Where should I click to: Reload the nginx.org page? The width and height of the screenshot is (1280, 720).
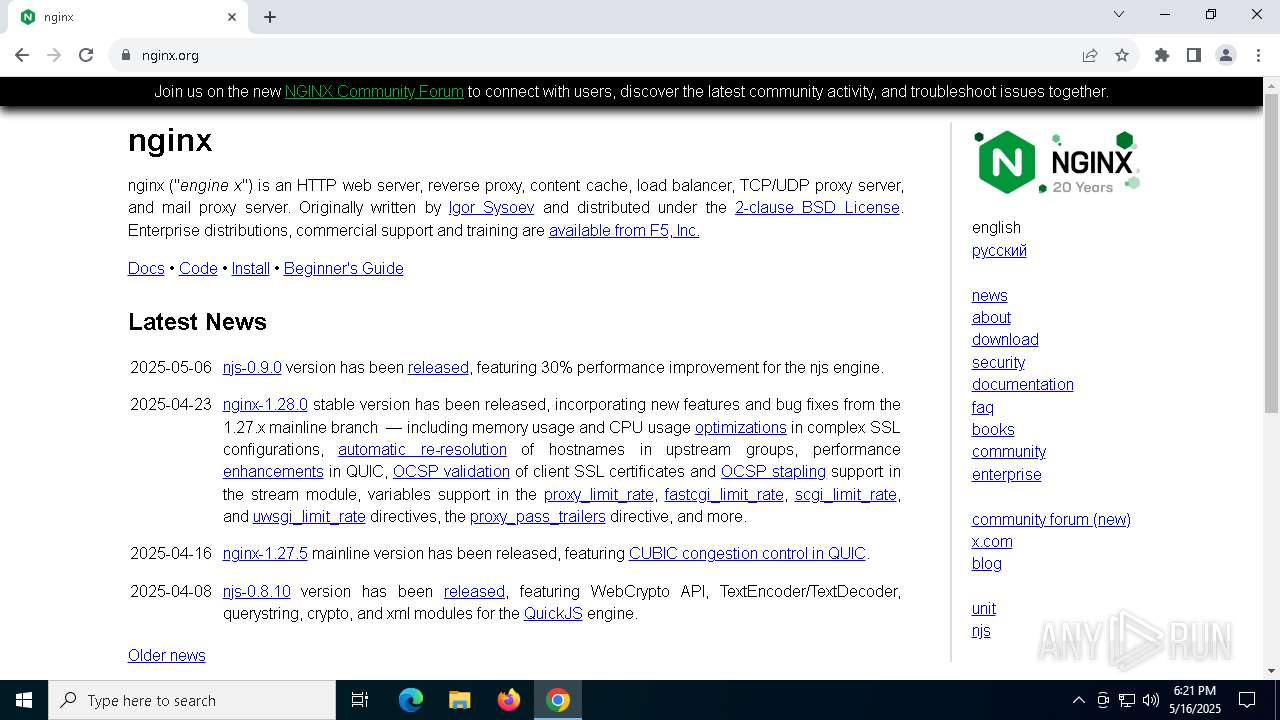click(x=86, y=55)
